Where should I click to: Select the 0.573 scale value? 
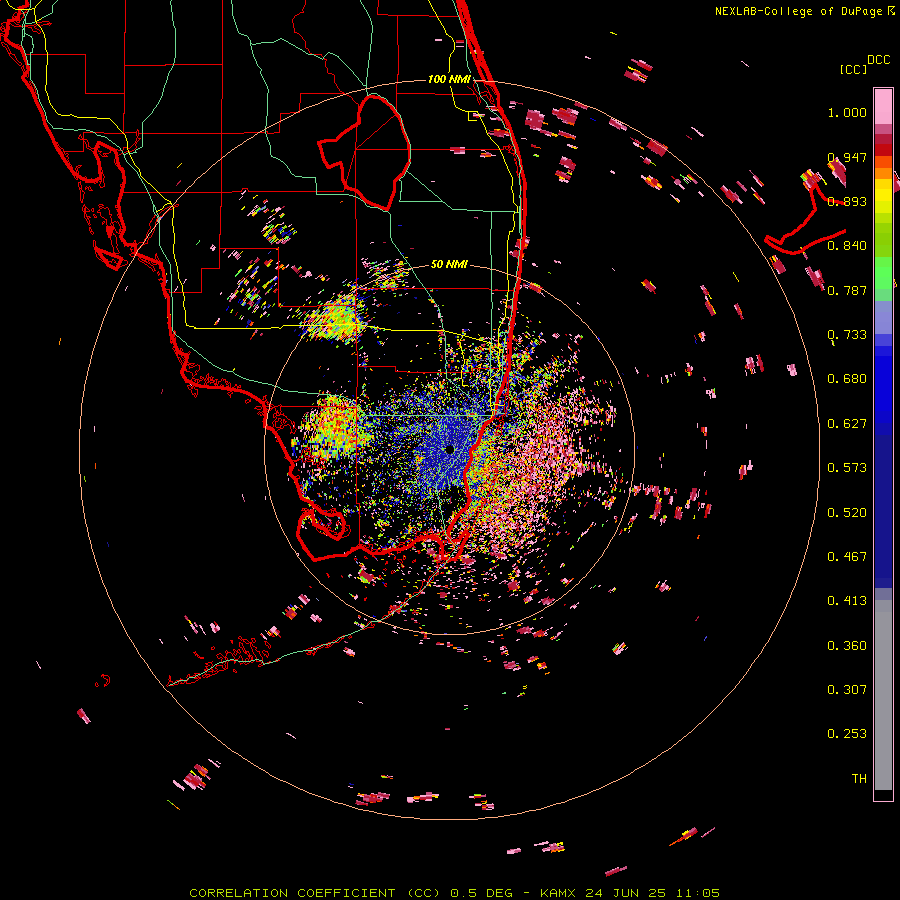pos(847,468)
